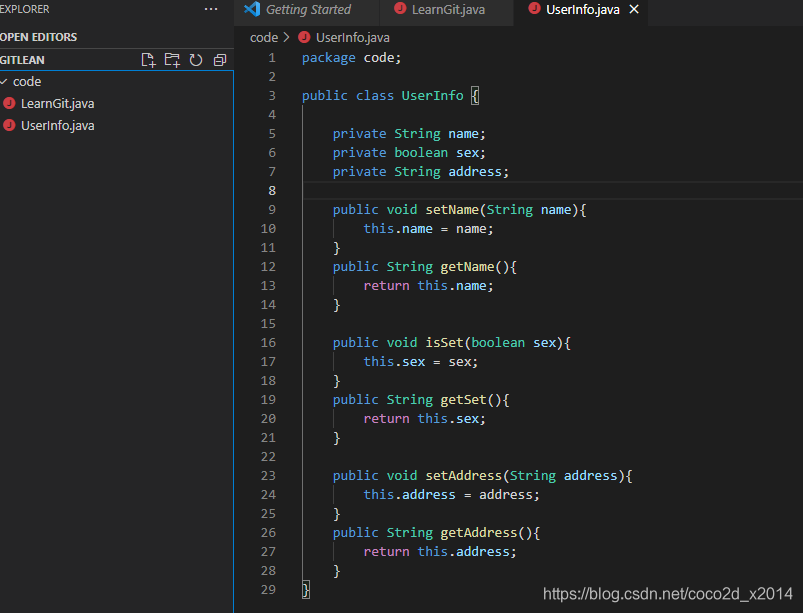Click 'private String name;' declaration
Screen dimensions: 803x613
point(409,134)
